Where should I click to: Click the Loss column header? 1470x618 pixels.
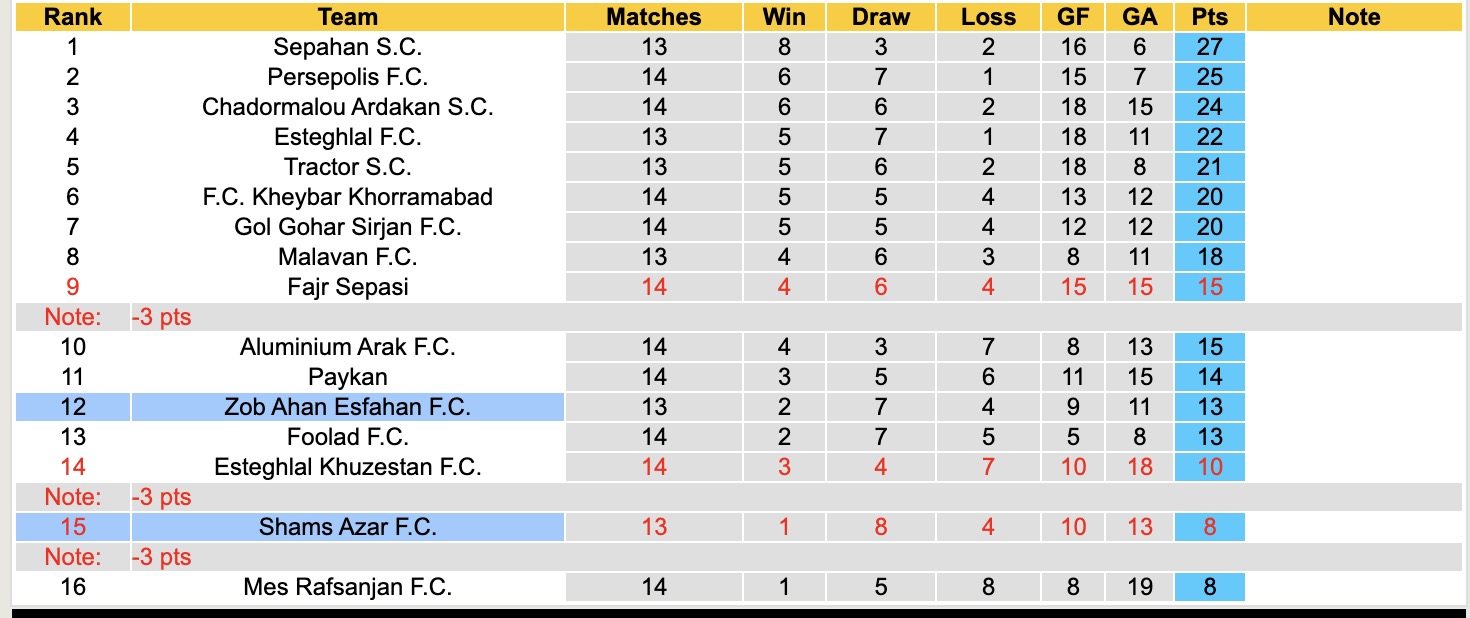tap(988, 17)
